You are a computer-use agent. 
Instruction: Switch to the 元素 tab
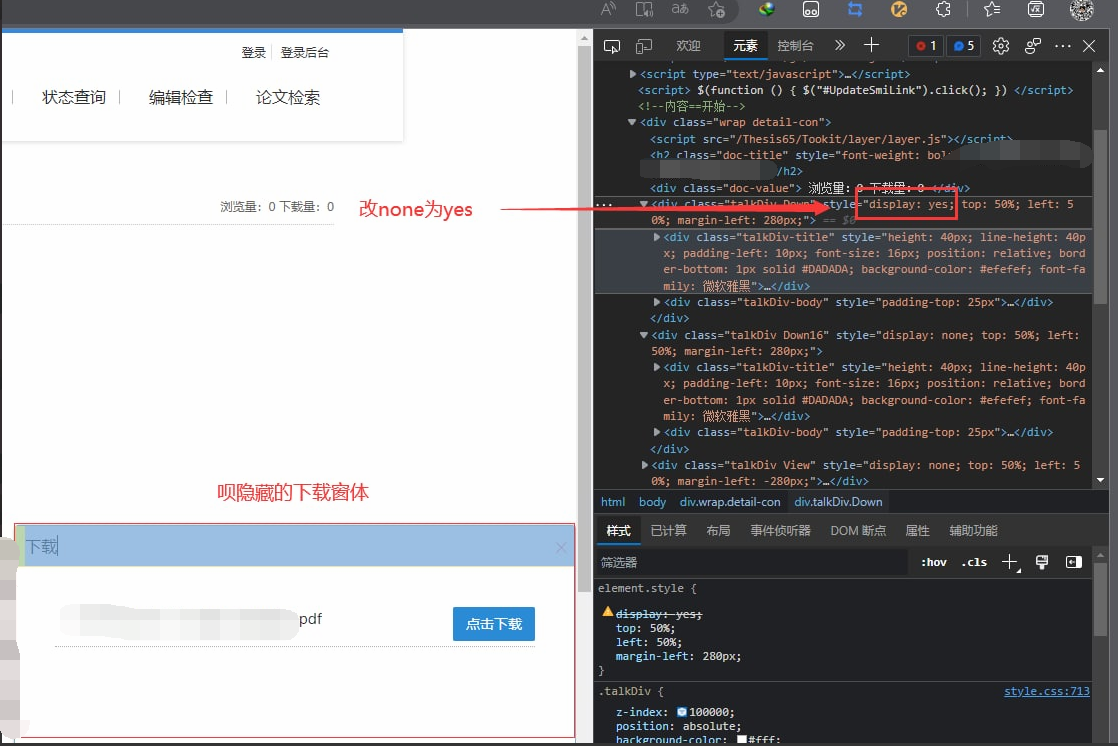coord(745,46)
